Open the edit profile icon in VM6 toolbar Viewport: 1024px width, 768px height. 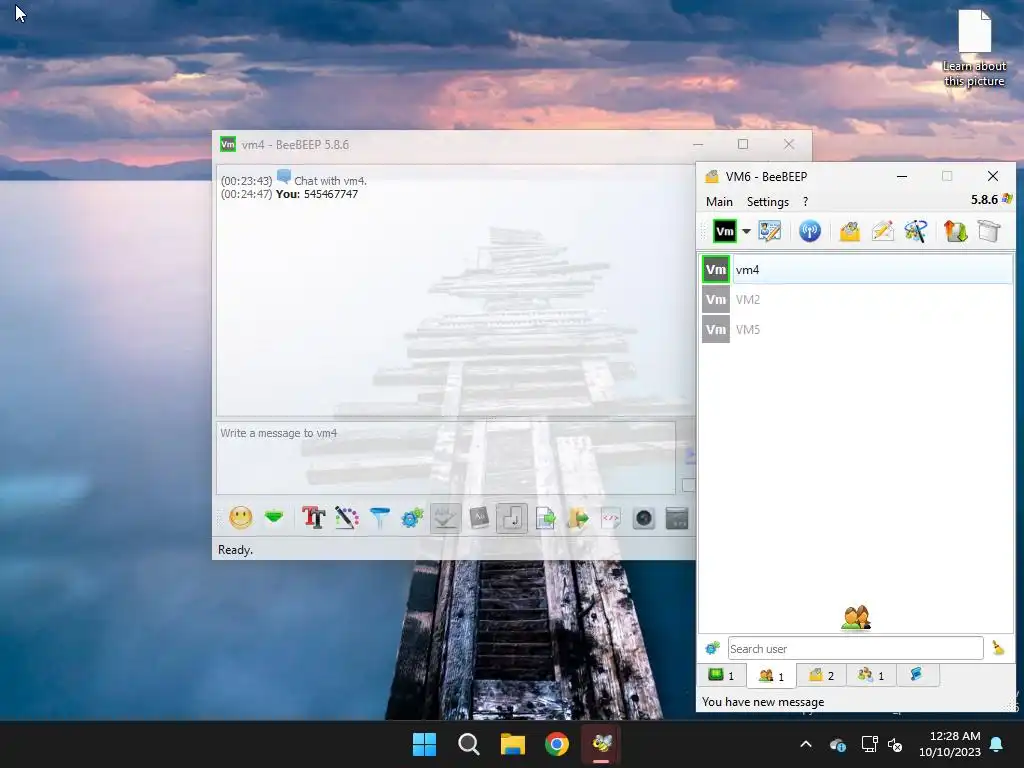tap(769, 231)
